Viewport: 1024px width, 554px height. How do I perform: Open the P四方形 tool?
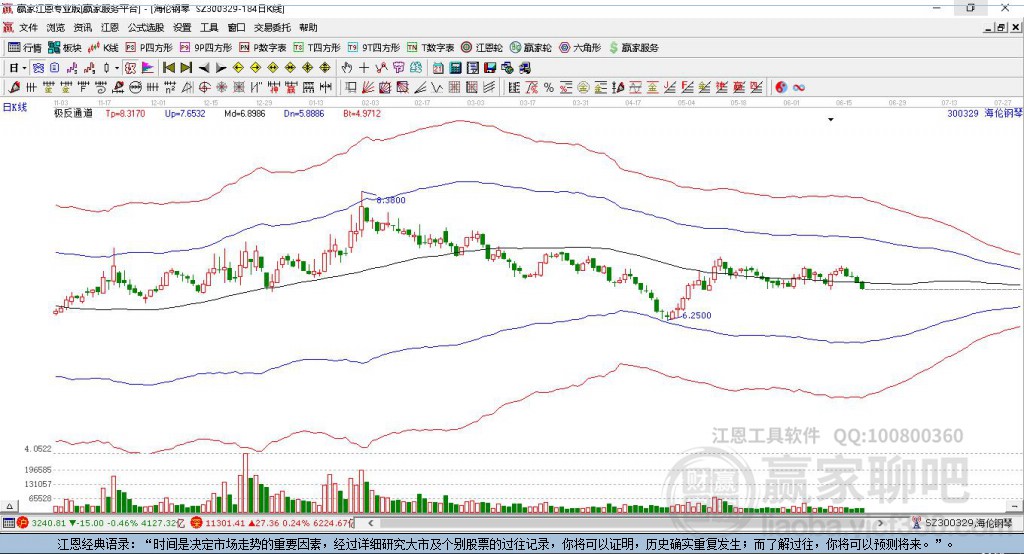click(x=149, y=48)
